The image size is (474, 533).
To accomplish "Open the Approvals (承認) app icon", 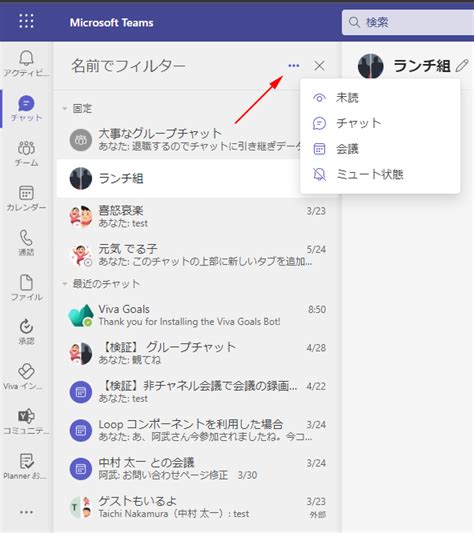I will [x=26, y=332].
